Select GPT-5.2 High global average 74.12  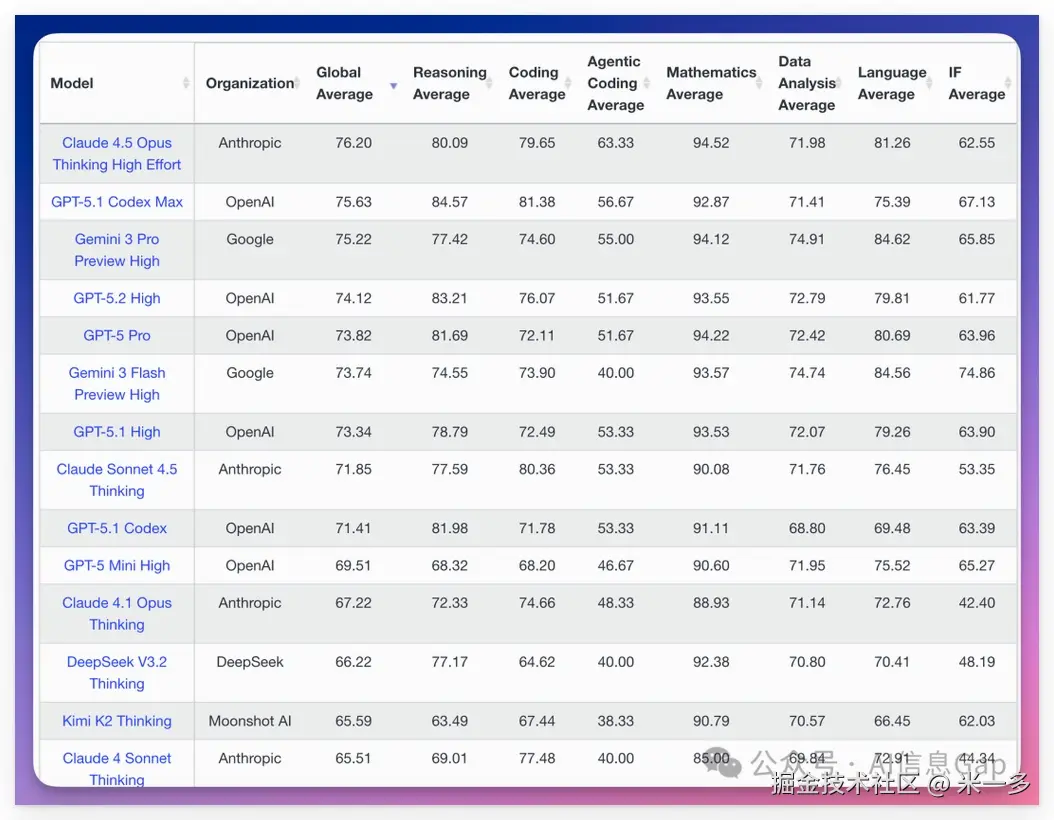click(x=354, y=298)
